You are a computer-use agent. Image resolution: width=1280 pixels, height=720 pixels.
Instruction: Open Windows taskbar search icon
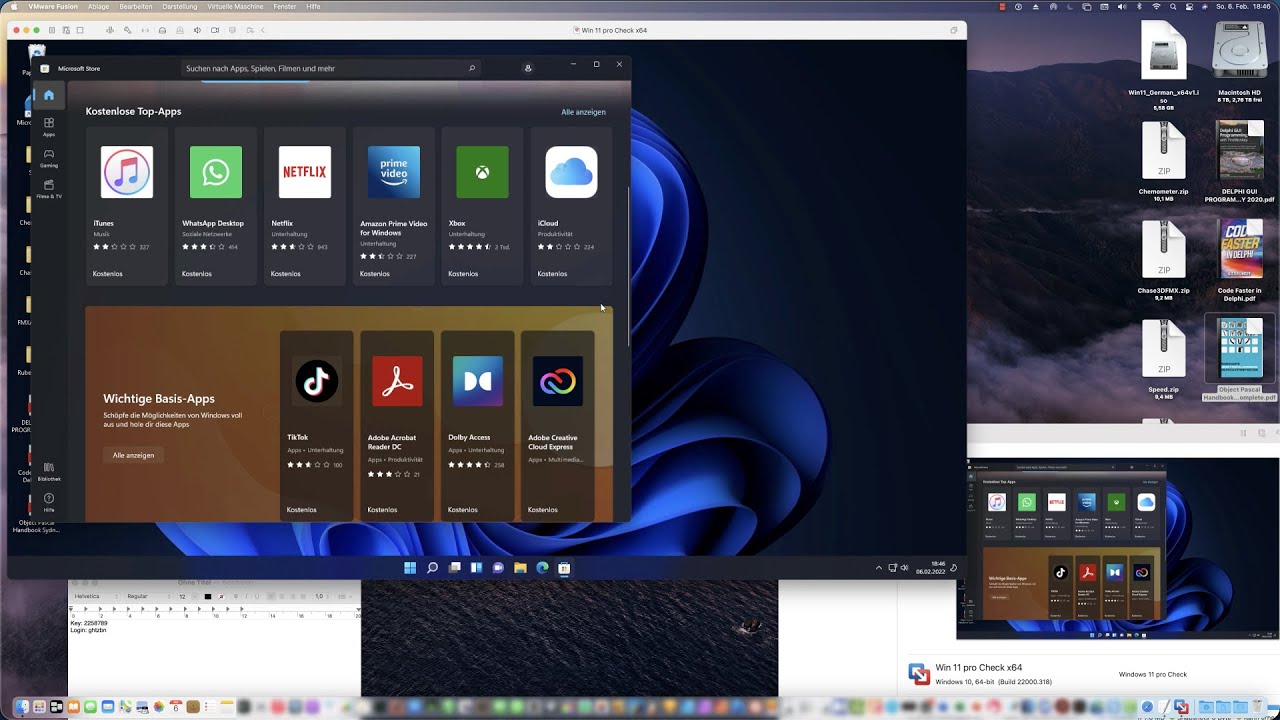432,568
